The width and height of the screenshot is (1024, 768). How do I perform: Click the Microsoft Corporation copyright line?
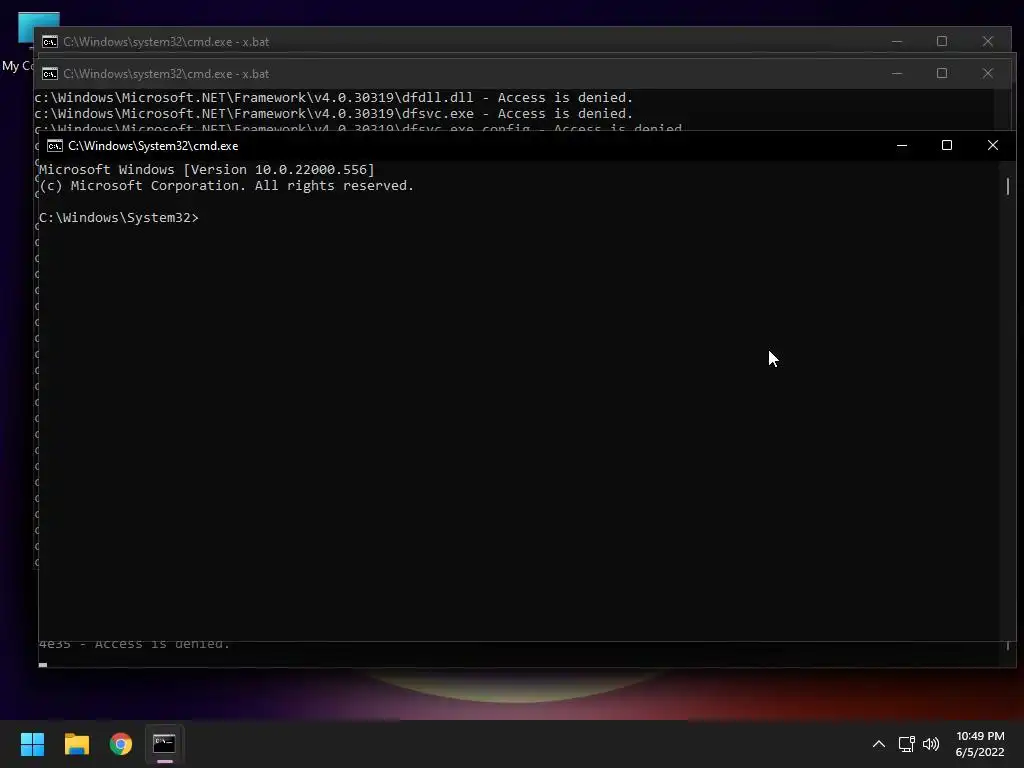click(x=226, y=185)
